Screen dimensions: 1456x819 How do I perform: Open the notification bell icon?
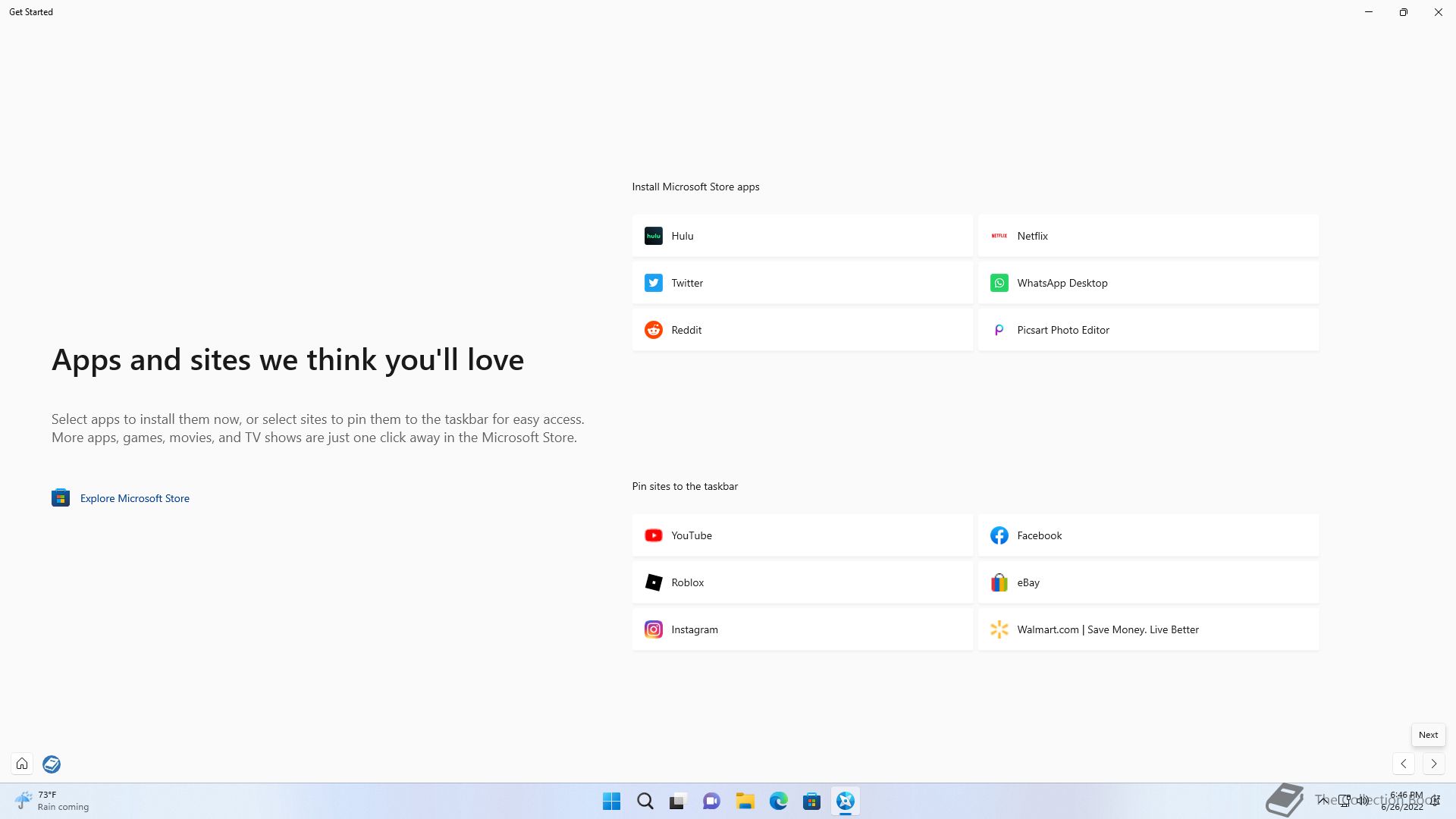(x=1435, y=800)
